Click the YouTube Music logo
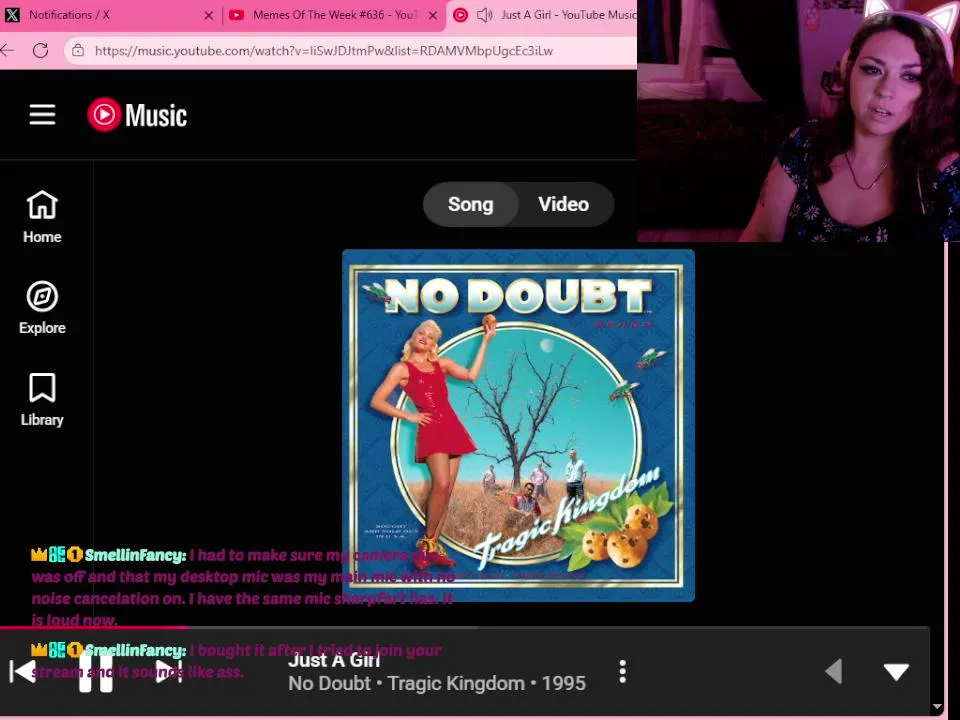This screenshot has height=720, width=960. point(137,114)
